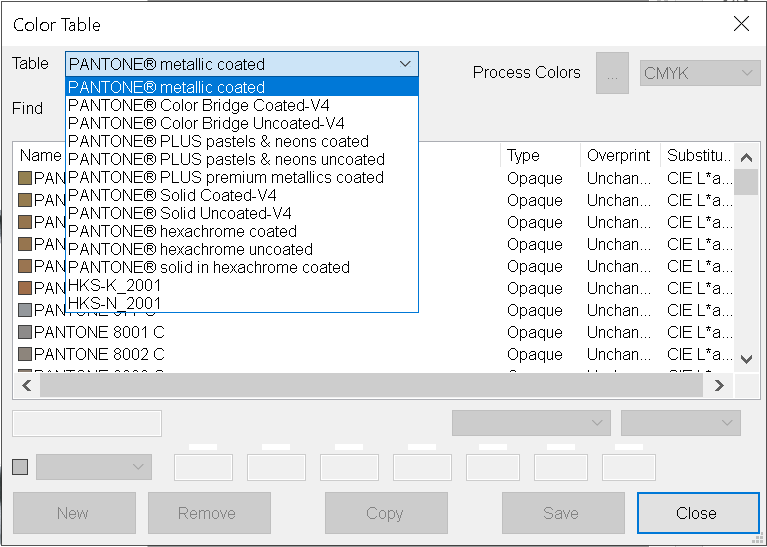767x547 pixels.
Task: Click the gray color preview swatch
Action: tap(20, 467)
